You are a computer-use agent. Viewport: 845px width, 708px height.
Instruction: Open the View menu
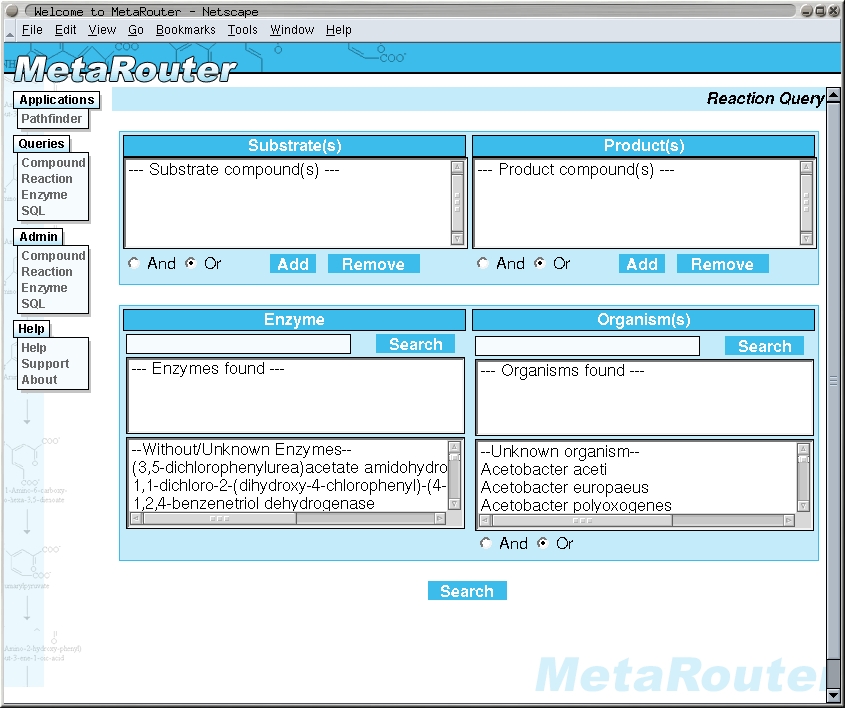coord(102,30)
